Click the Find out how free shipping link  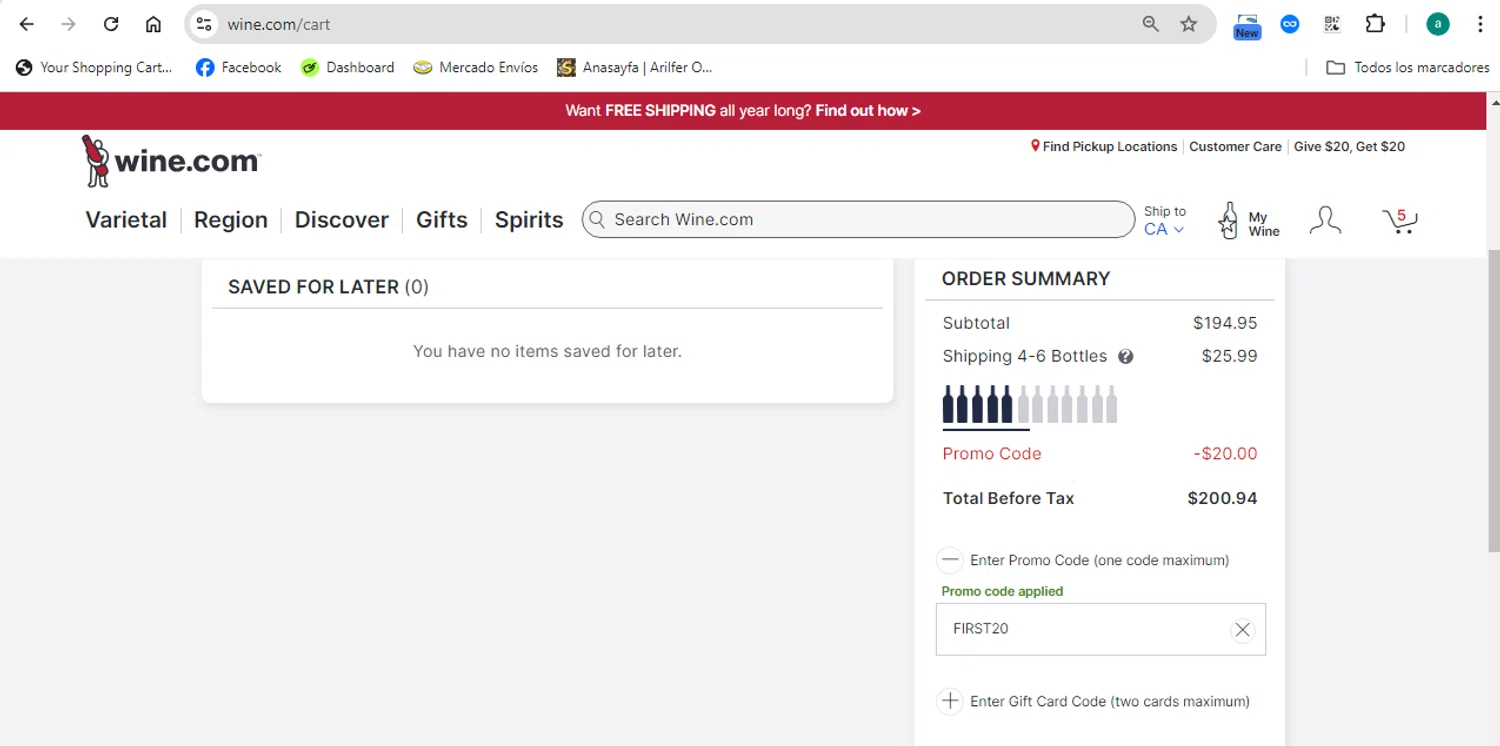click(x=867, y=111)
